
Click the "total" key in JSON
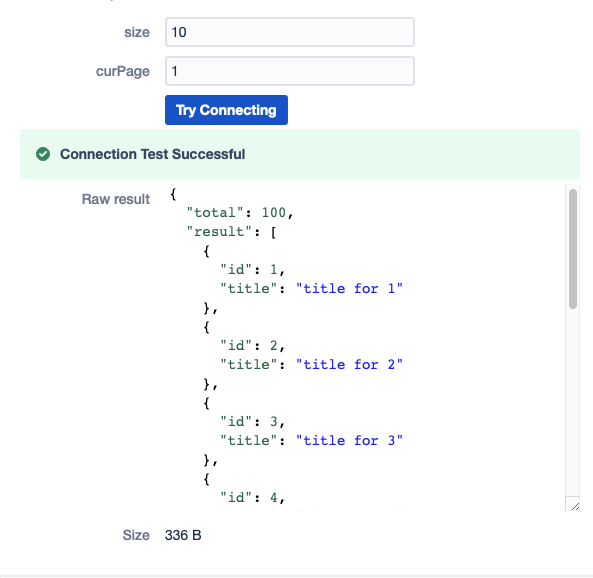pos(215,213)
